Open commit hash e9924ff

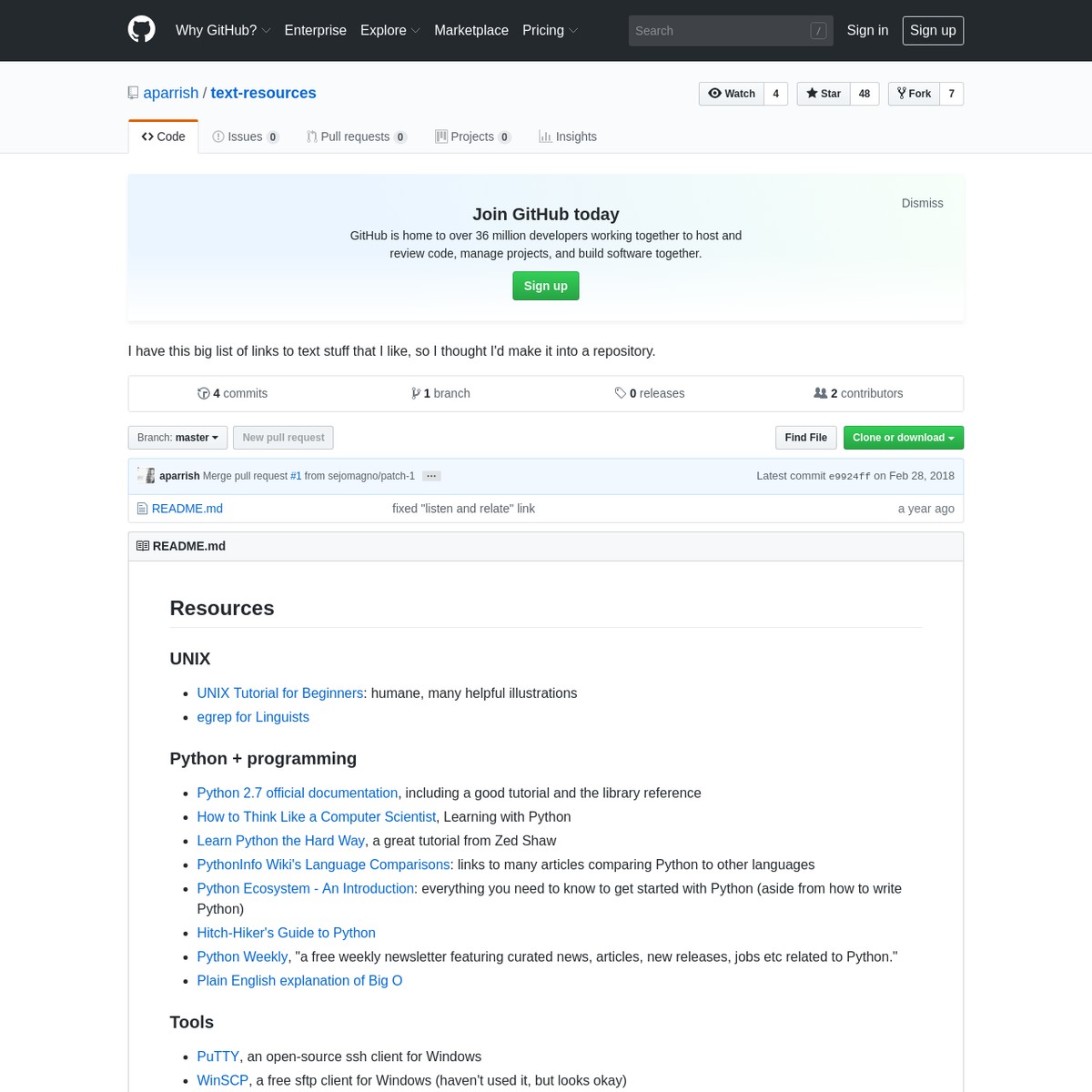[x=850, y=476]
